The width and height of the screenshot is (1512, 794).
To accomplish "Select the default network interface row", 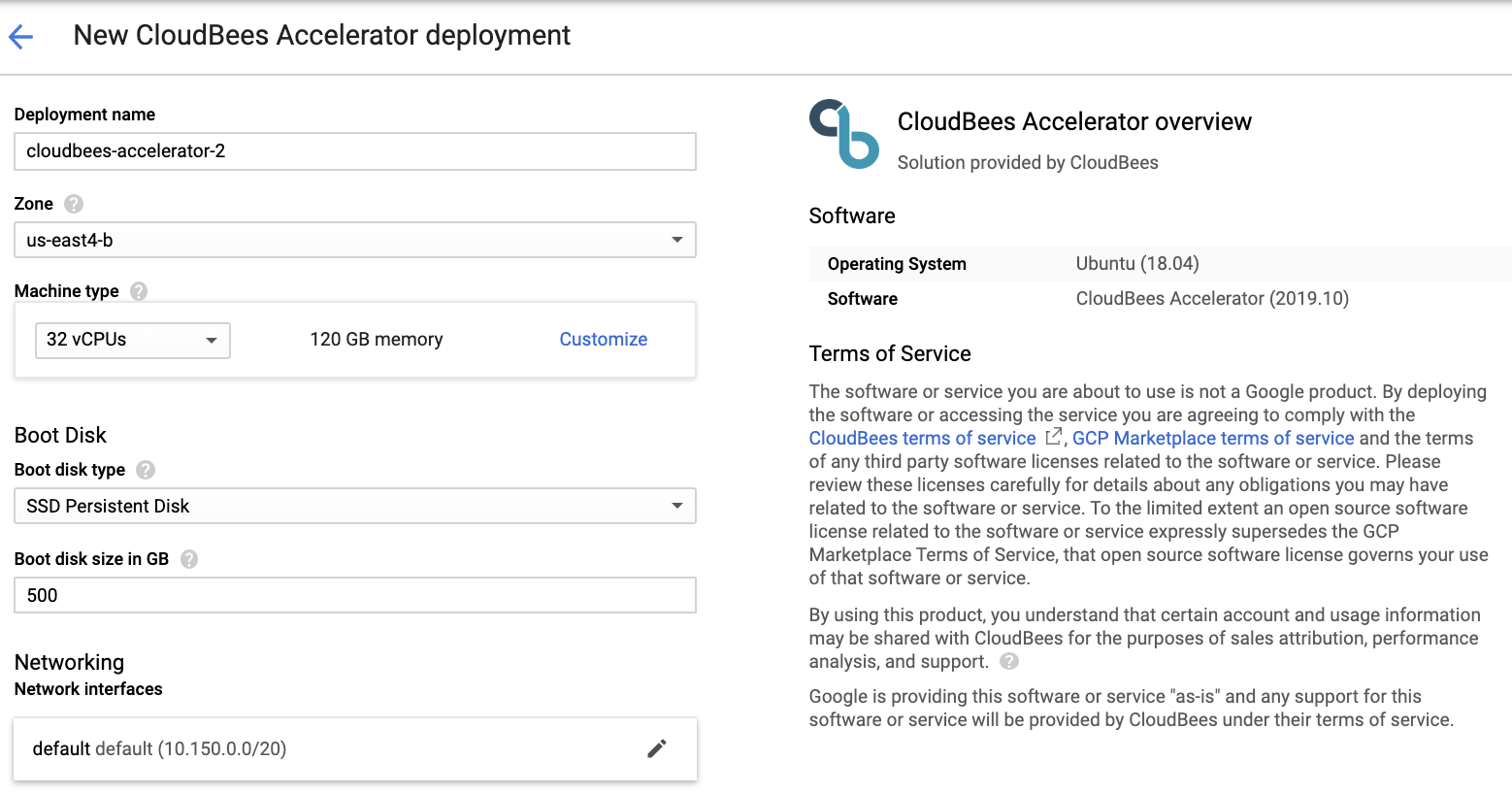I will tap(355, 748).
